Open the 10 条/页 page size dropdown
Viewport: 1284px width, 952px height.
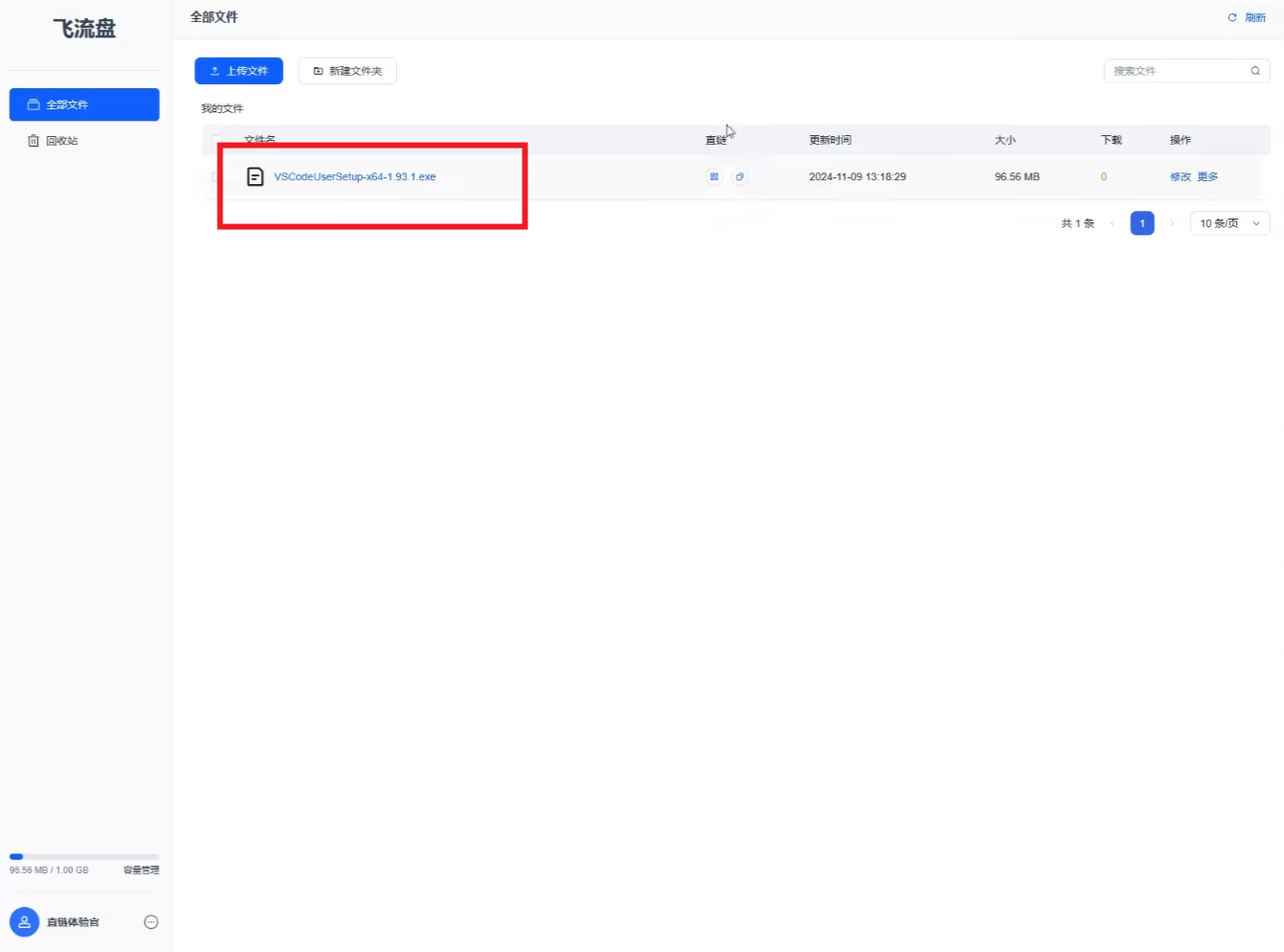point(1230,223)
